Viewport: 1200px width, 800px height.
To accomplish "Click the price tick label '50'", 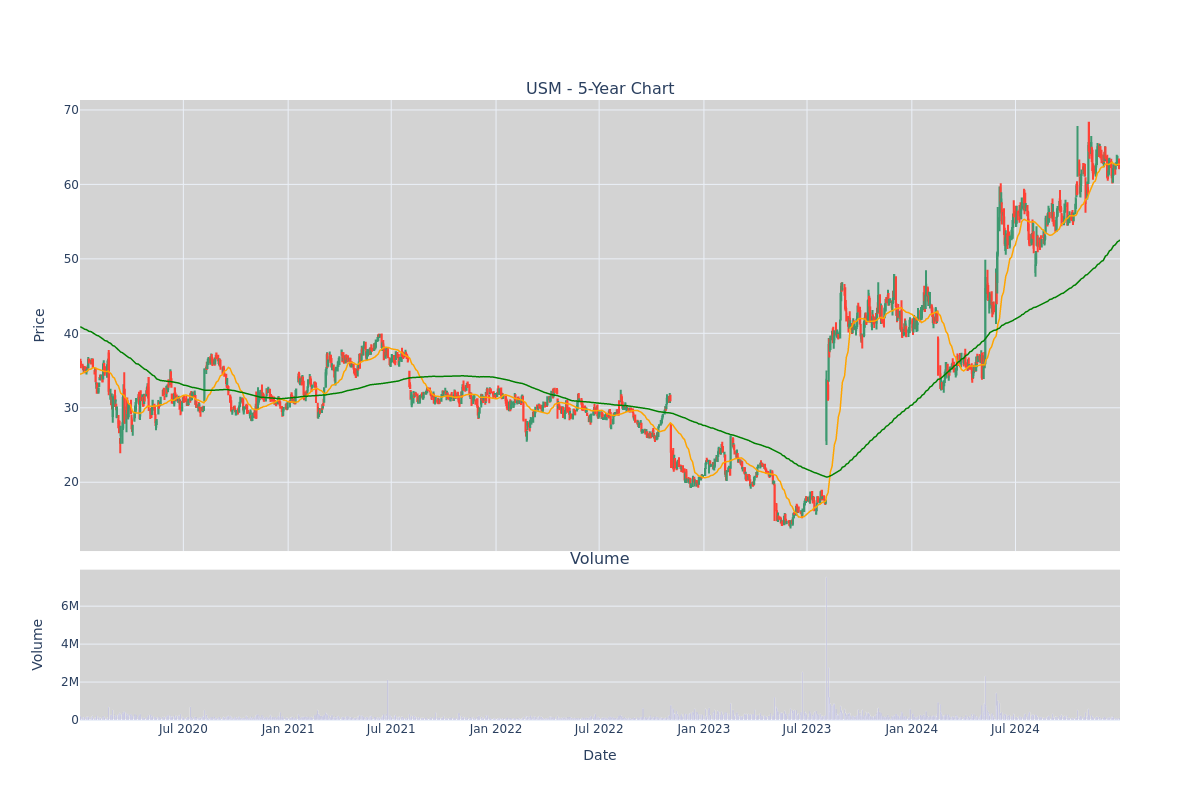I will pyautogui.click(x=71, y=259).
